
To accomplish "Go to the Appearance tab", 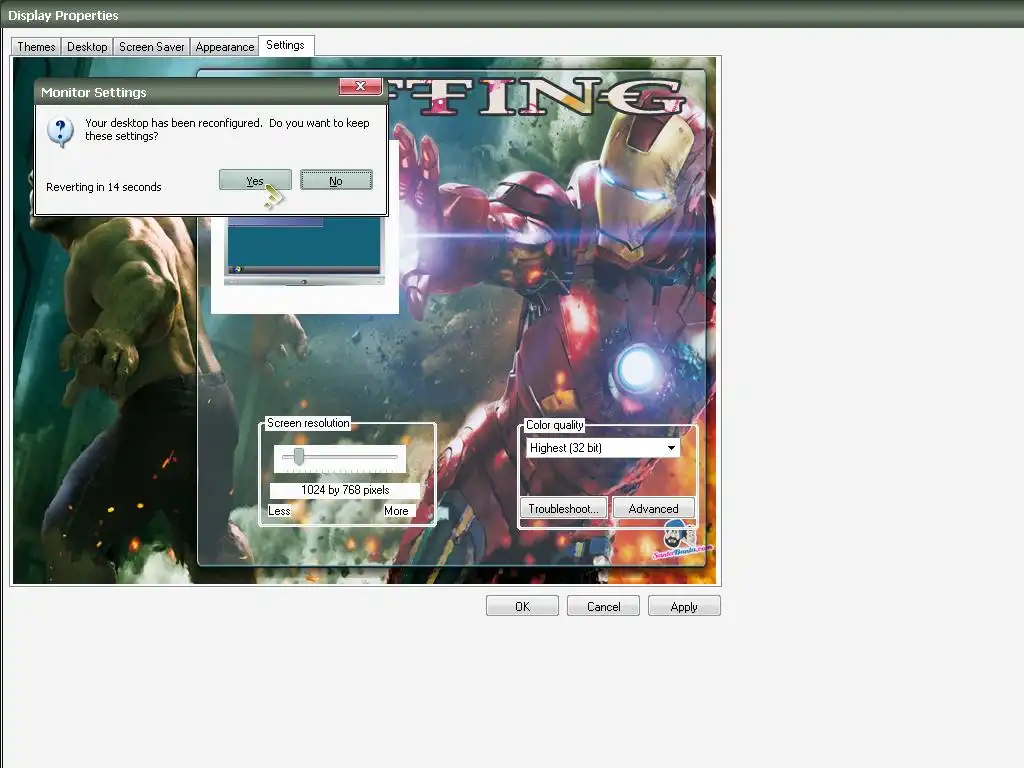I will [x=225, y=47].
